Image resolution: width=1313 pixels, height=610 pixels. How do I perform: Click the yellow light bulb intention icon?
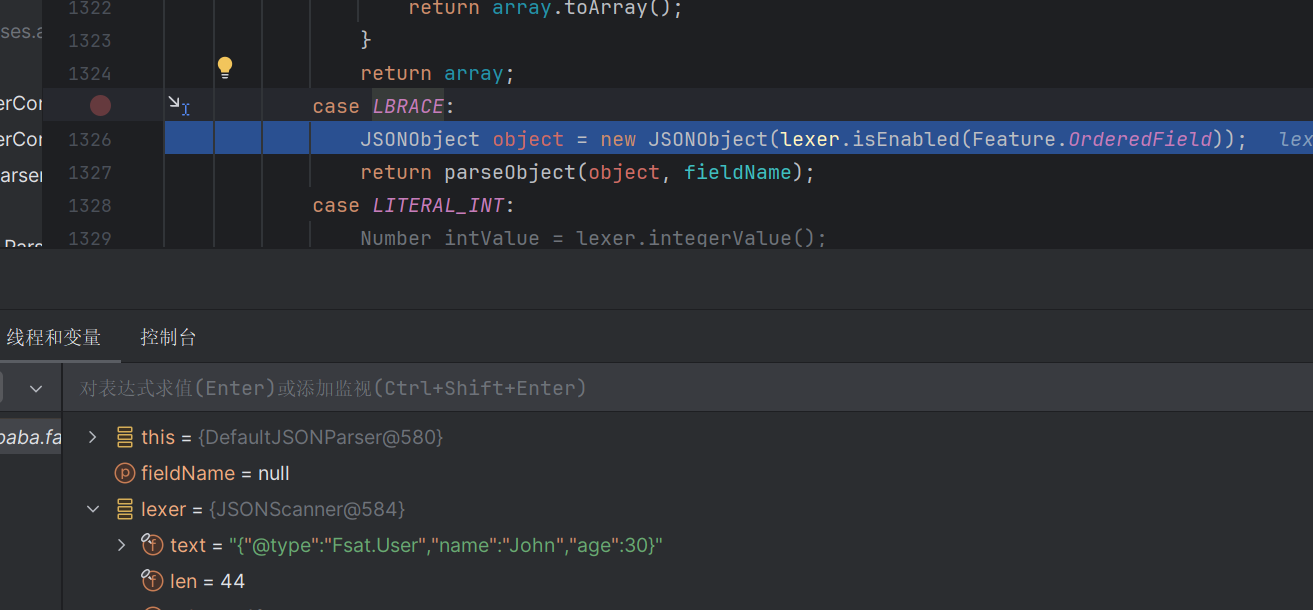coord(225,67)
